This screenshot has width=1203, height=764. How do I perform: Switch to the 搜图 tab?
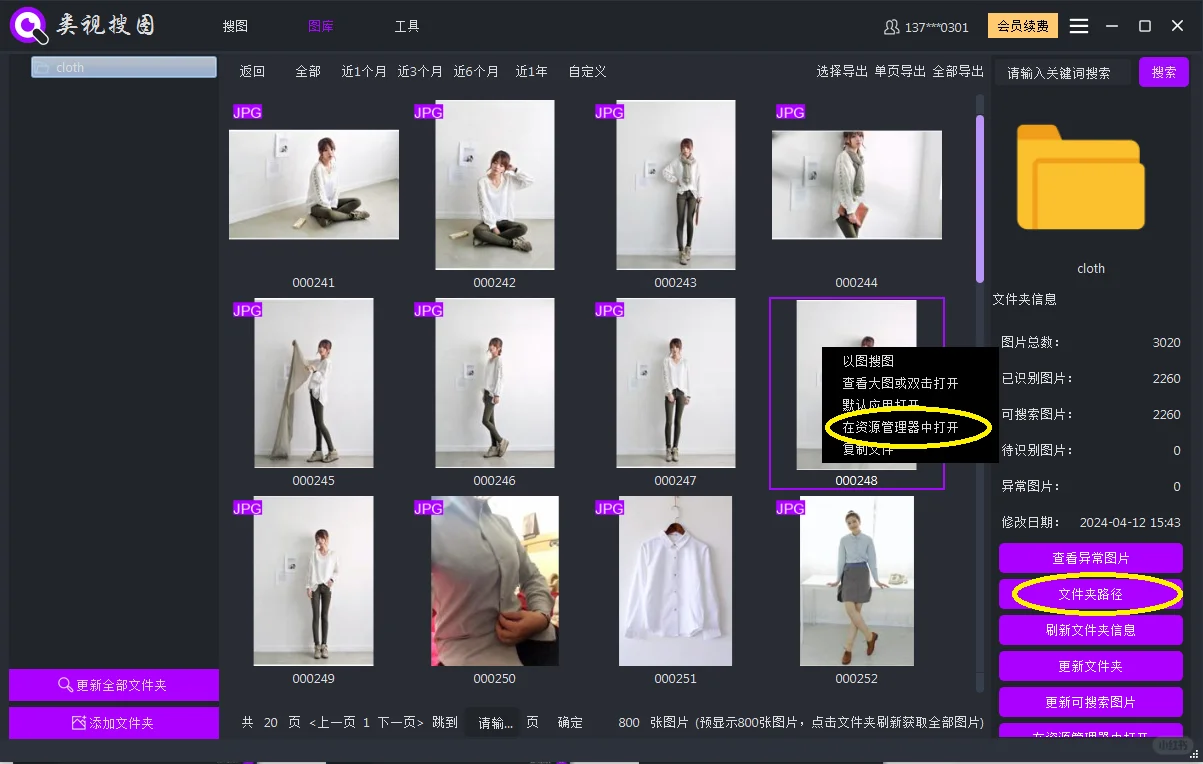(x=236, y=26)
